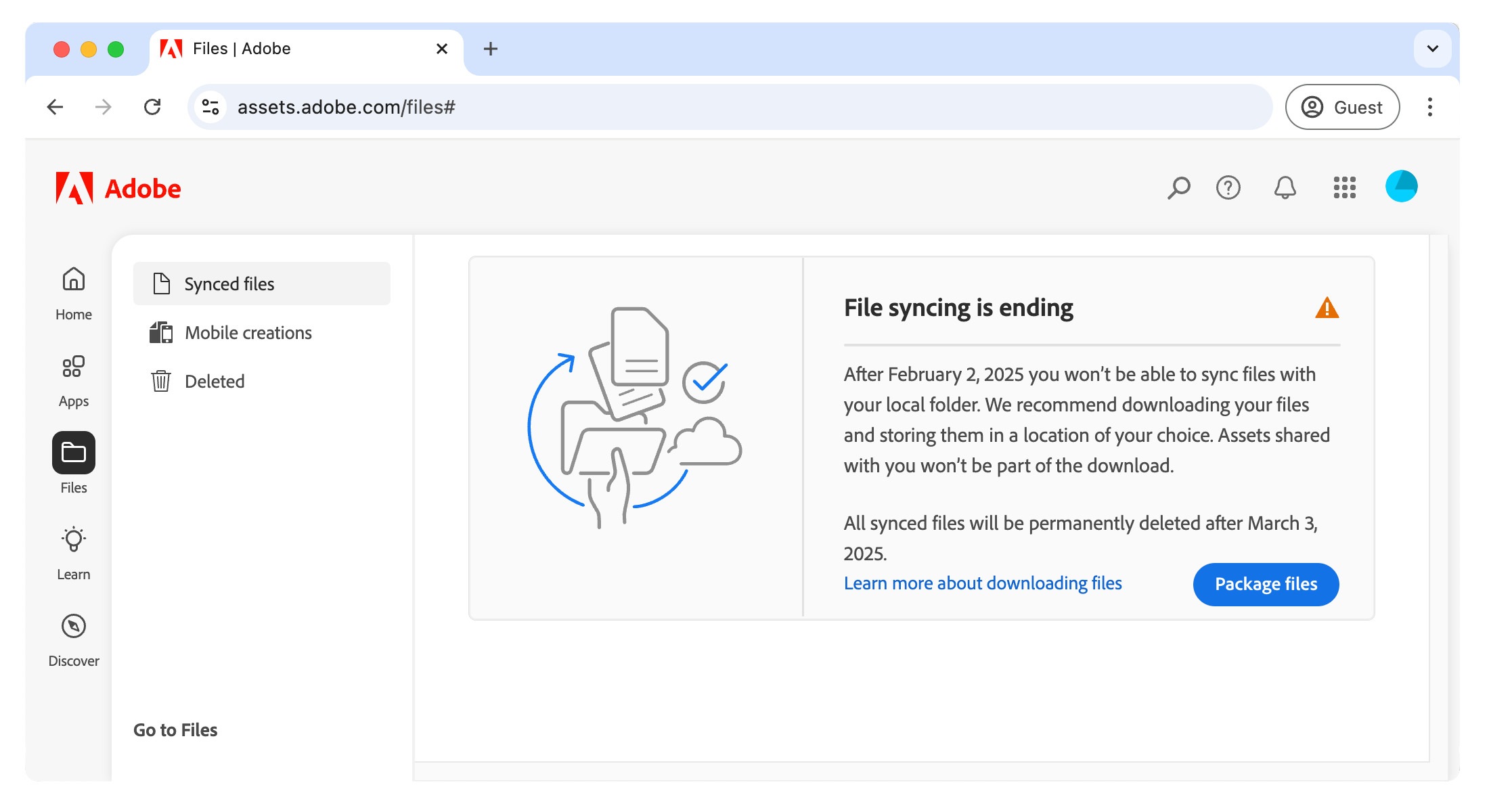This screenshot has width=1489, height=812.
Task: Select Deleted in the list
Action: pyautogui.click(x=262, y=381)
